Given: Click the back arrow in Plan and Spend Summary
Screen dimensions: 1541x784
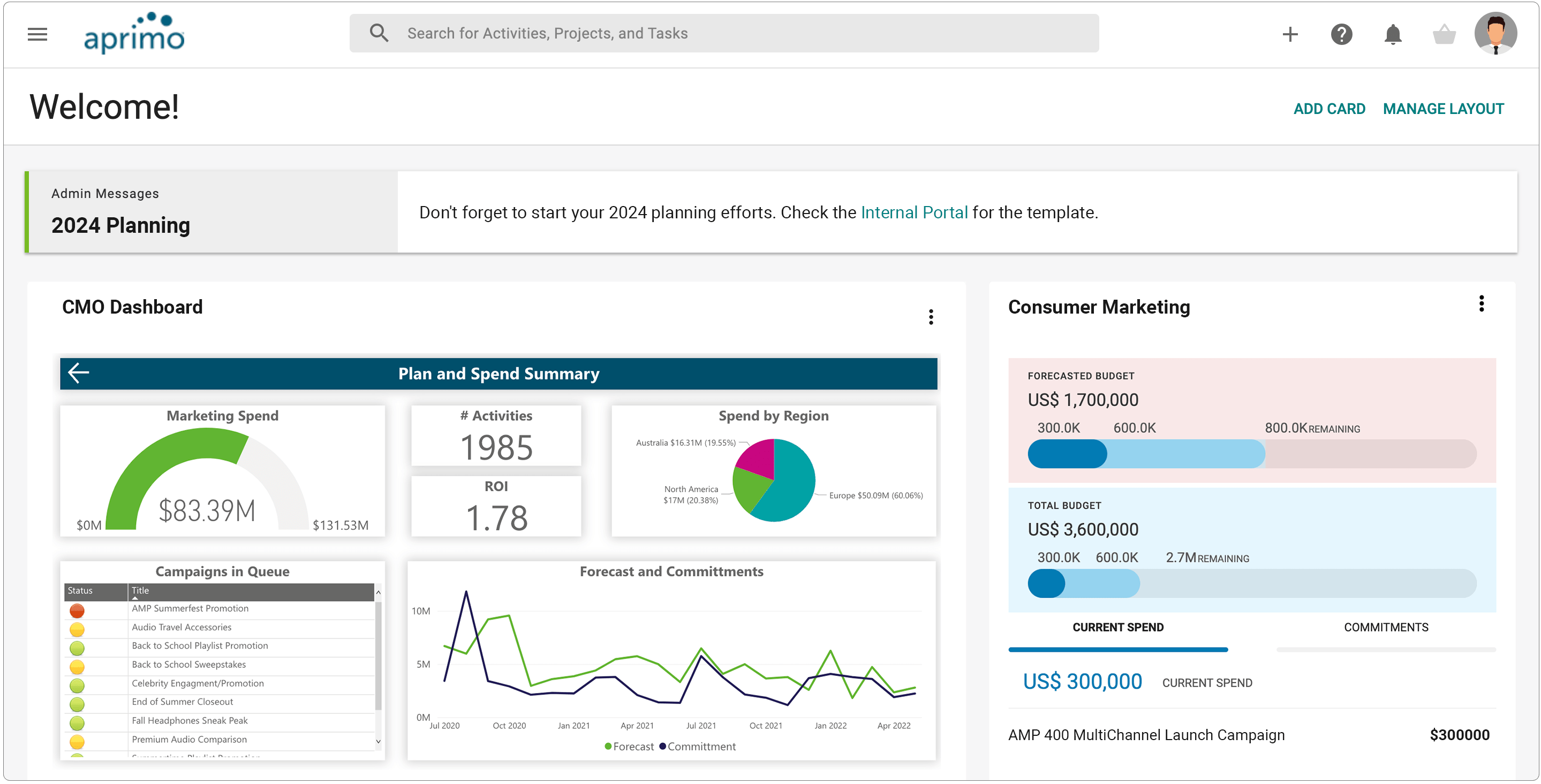Looking at the screenshot, I should click(x=79, y=373).
